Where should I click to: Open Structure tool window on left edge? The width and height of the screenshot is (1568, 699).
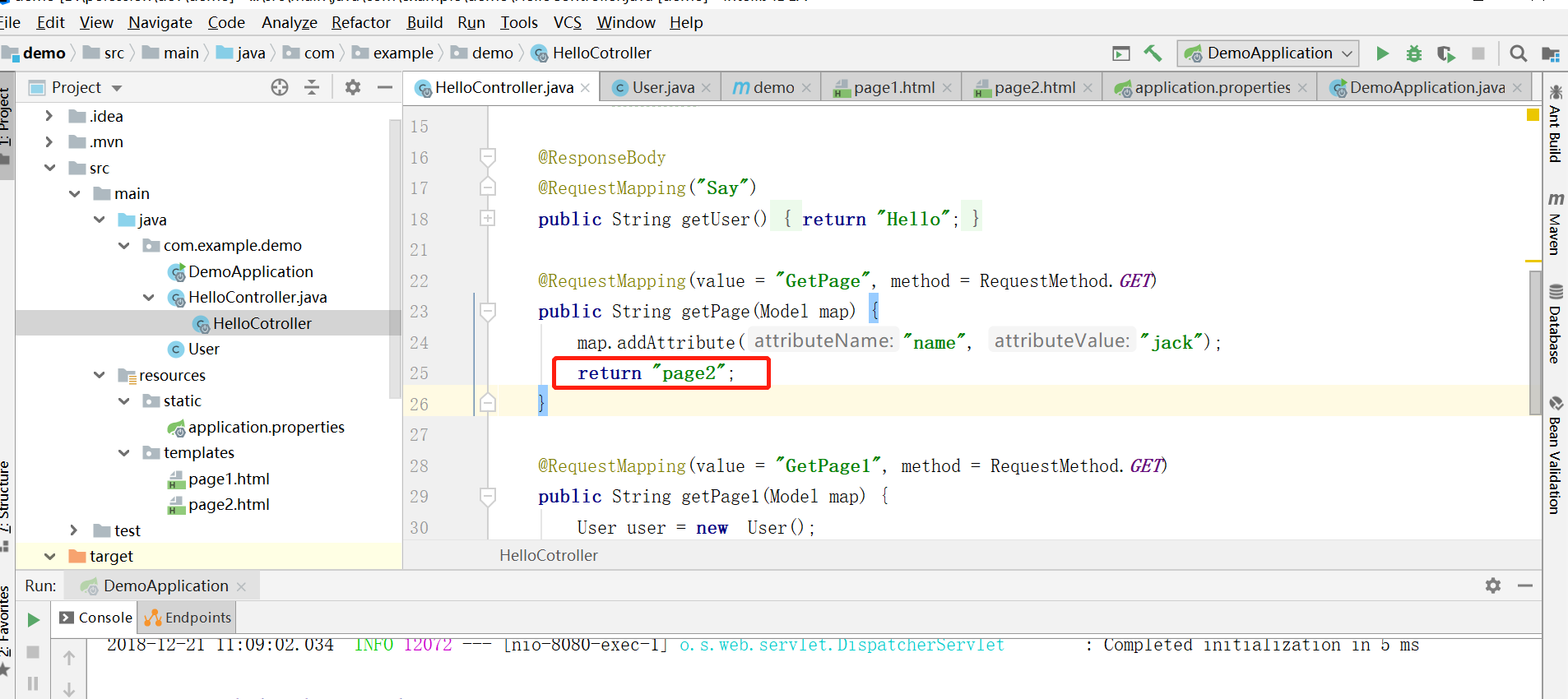coord(5,506)
